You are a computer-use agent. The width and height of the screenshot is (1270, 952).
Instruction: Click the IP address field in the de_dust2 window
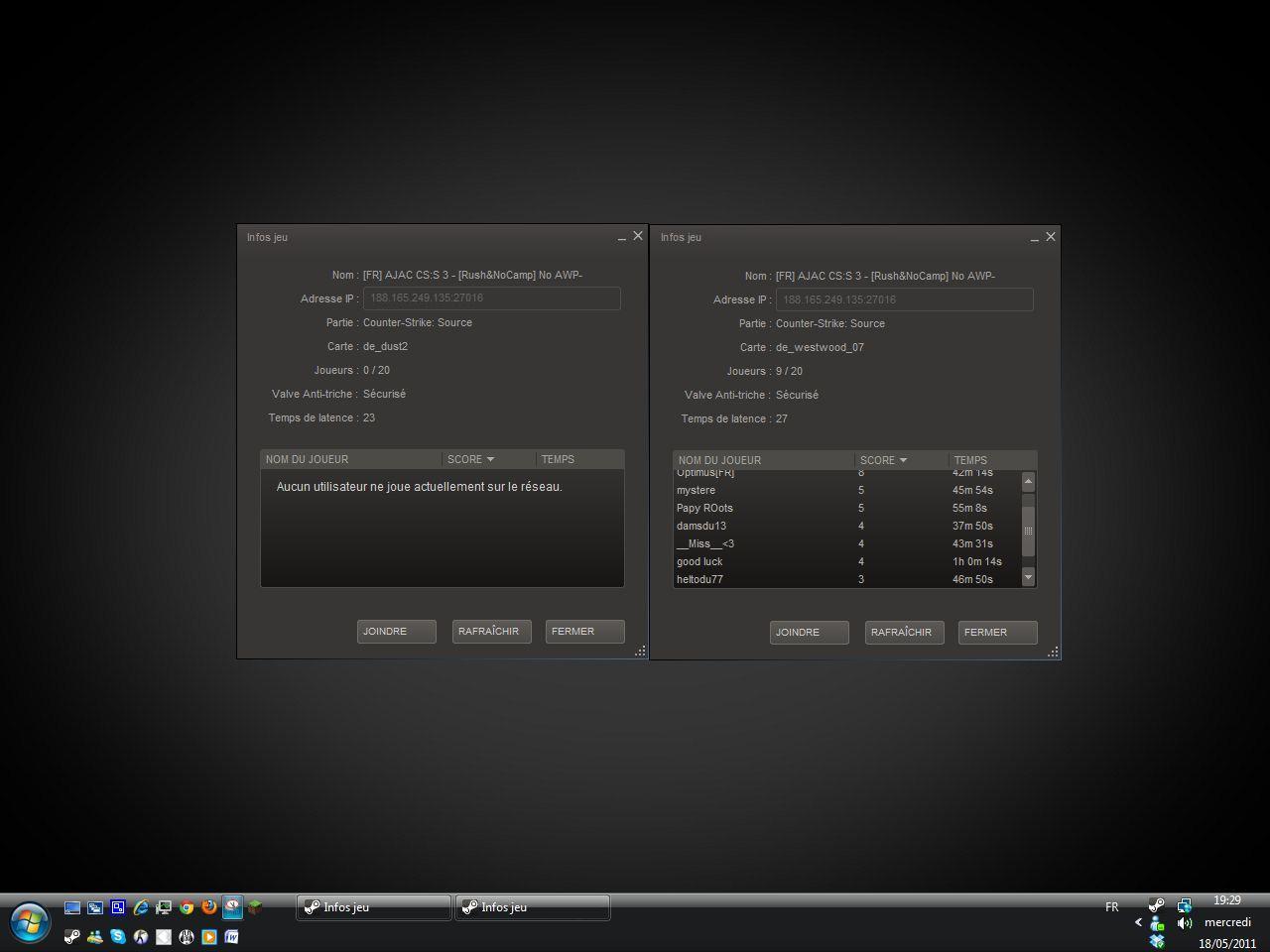[x=491, y=298]
